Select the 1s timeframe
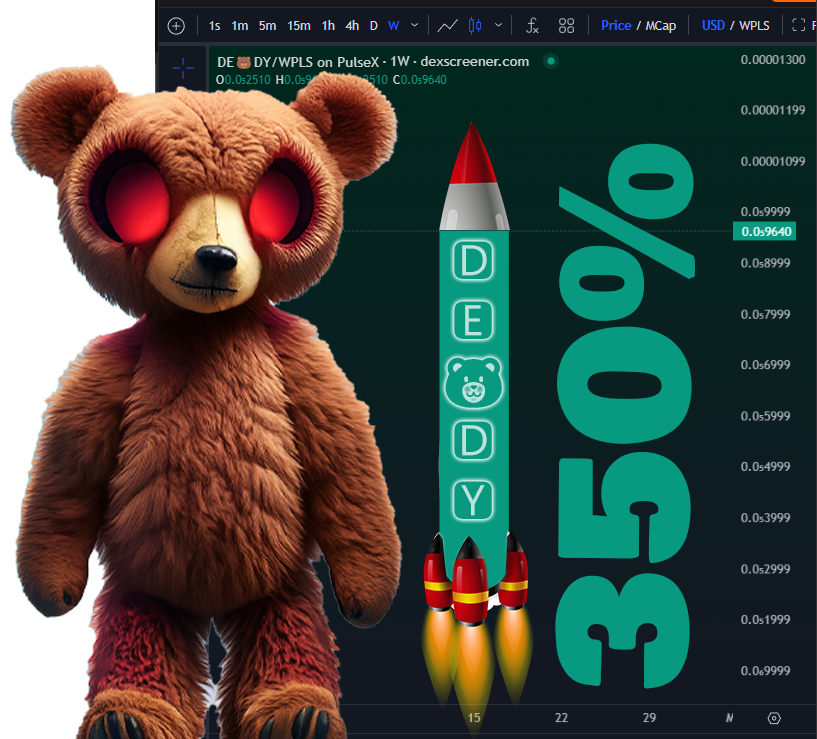This screenshot has width=817, height=739. [215, 26]
